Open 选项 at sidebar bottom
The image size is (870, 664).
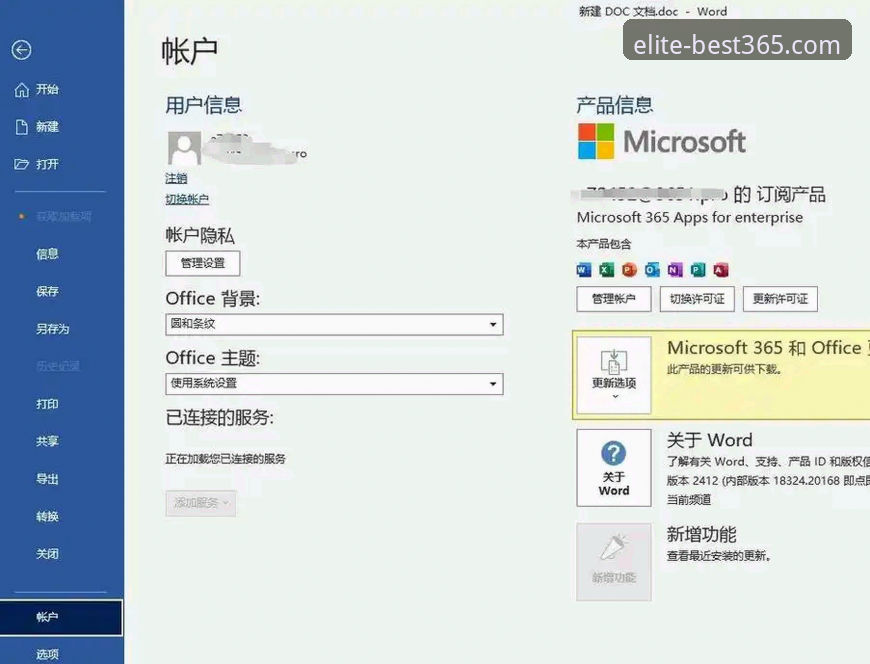pyautogui.click(x=47, y=654)
